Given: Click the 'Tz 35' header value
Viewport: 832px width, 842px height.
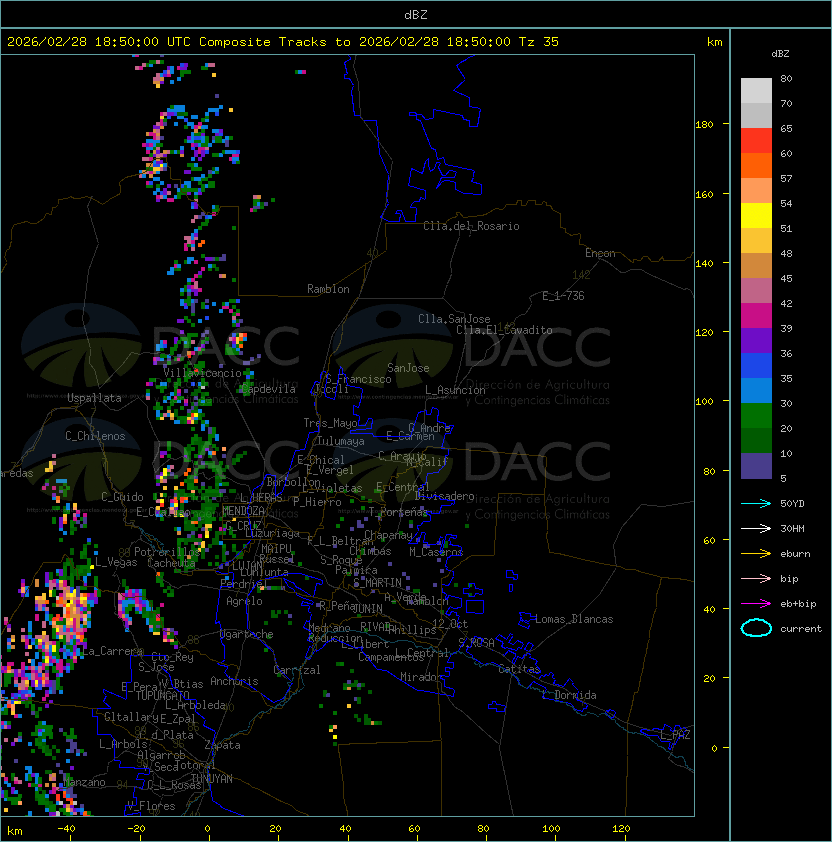Looking at the screenshot, I should pyautogui.click(x=539, y=42).
